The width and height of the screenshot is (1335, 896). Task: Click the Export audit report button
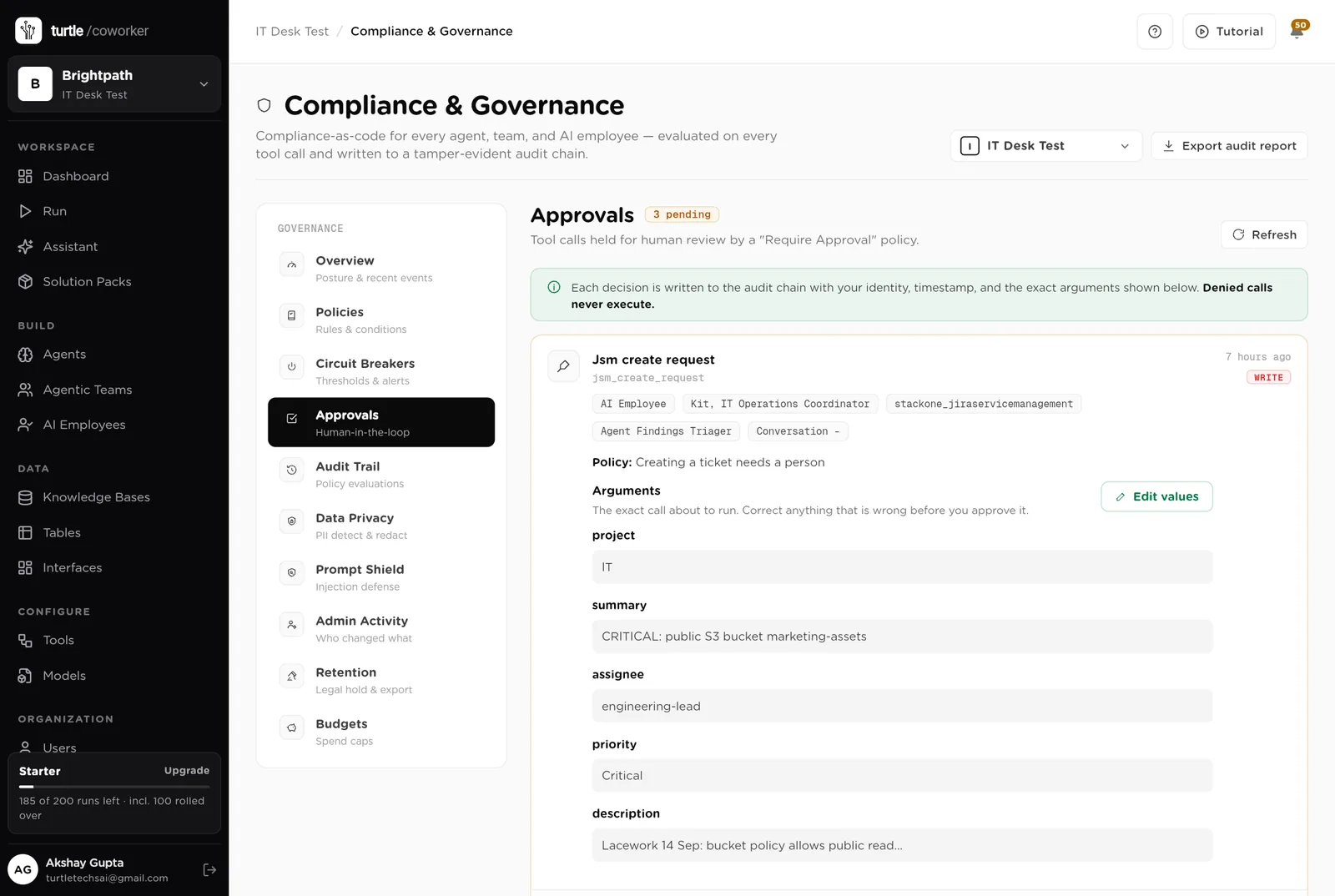pyautogui.click(x=1229, y=146)
